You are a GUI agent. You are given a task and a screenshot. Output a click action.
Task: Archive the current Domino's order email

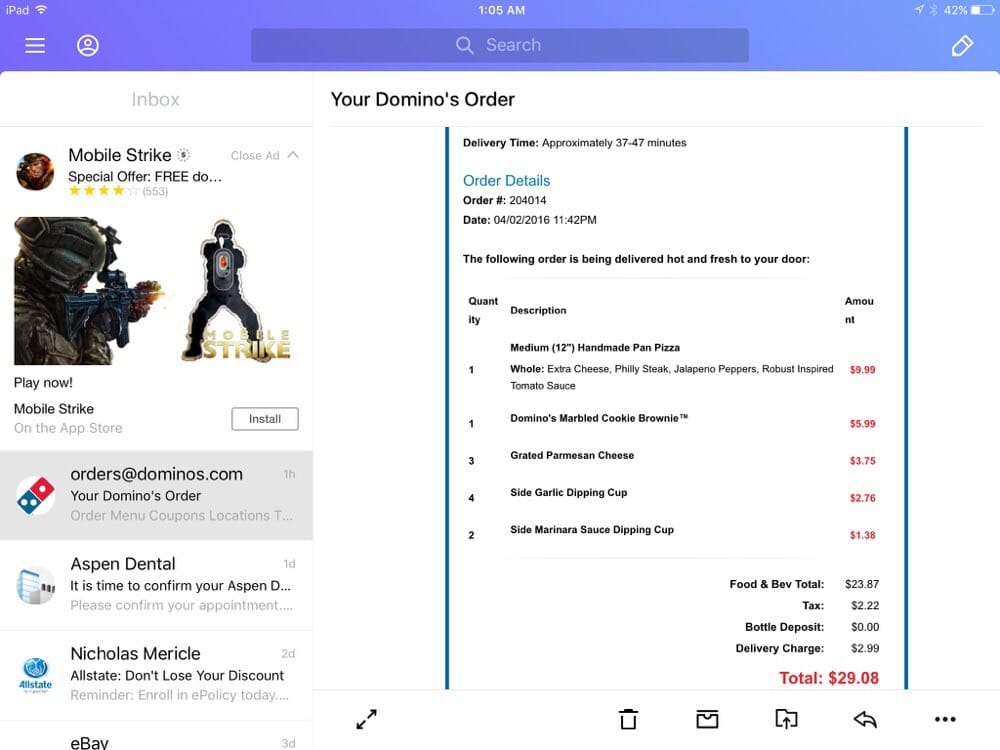[707, 718]
